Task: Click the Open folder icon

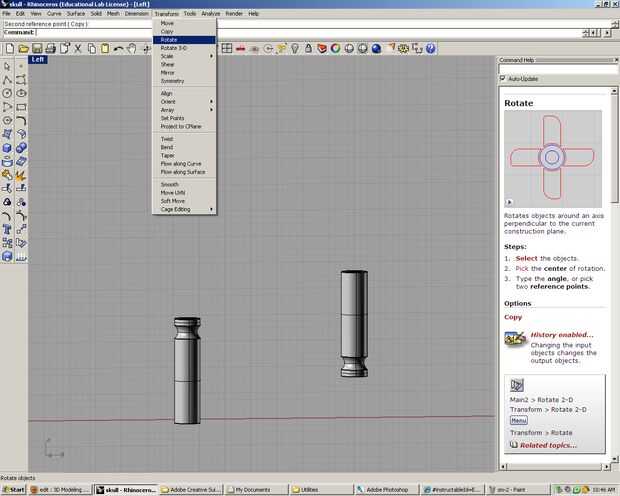Action: tap(23, 48)
